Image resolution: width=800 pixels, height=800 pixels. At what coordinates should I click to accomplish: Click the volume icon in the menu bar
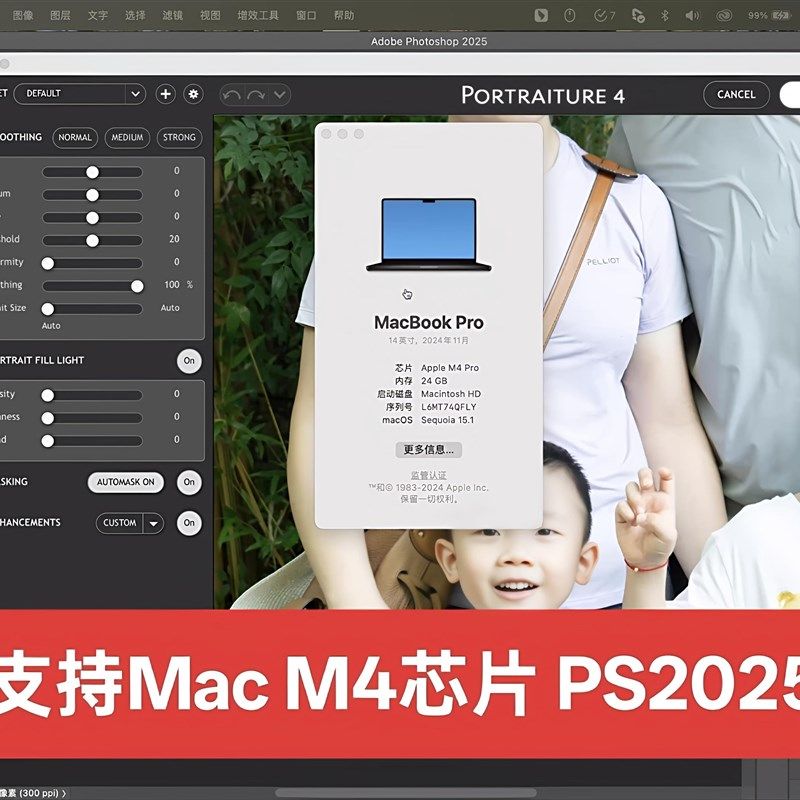click(692, 14)
